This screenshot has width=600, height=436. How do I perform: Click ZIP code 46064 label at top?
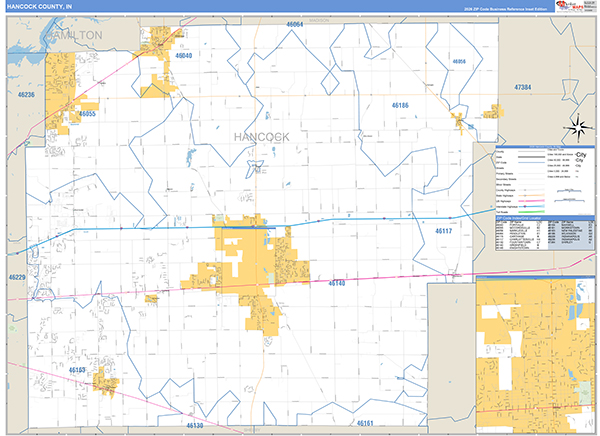(294, 23)
